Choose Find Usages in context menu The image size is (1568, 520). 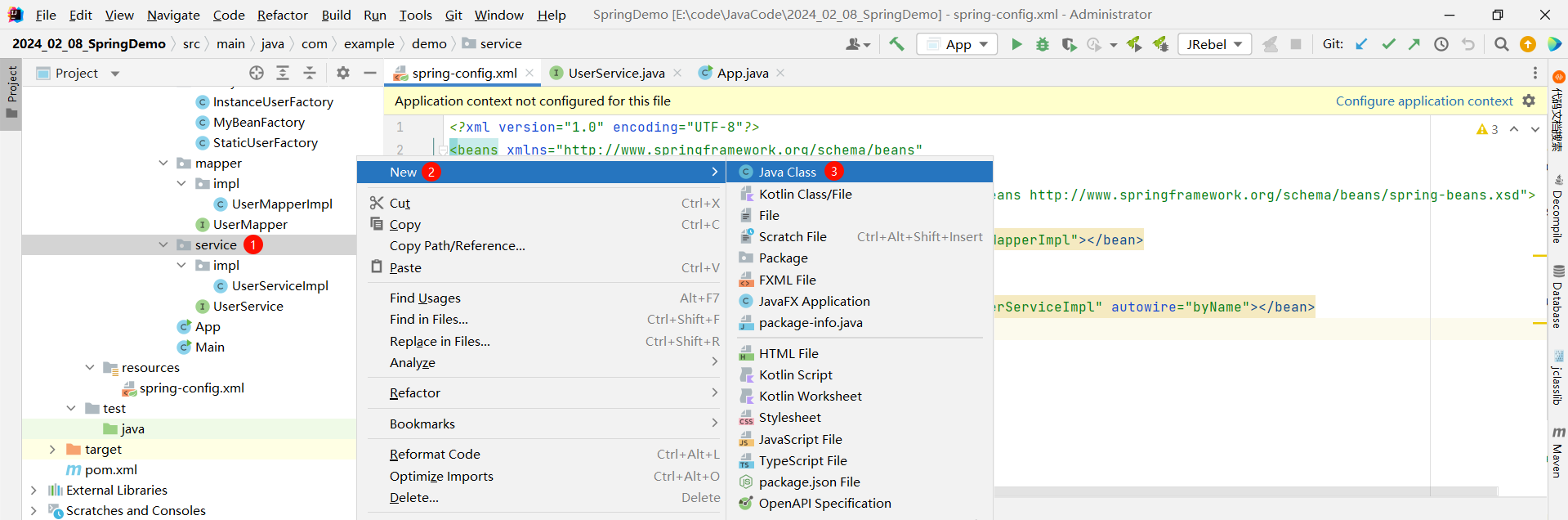pyautogui.click(x=542, y=298)
